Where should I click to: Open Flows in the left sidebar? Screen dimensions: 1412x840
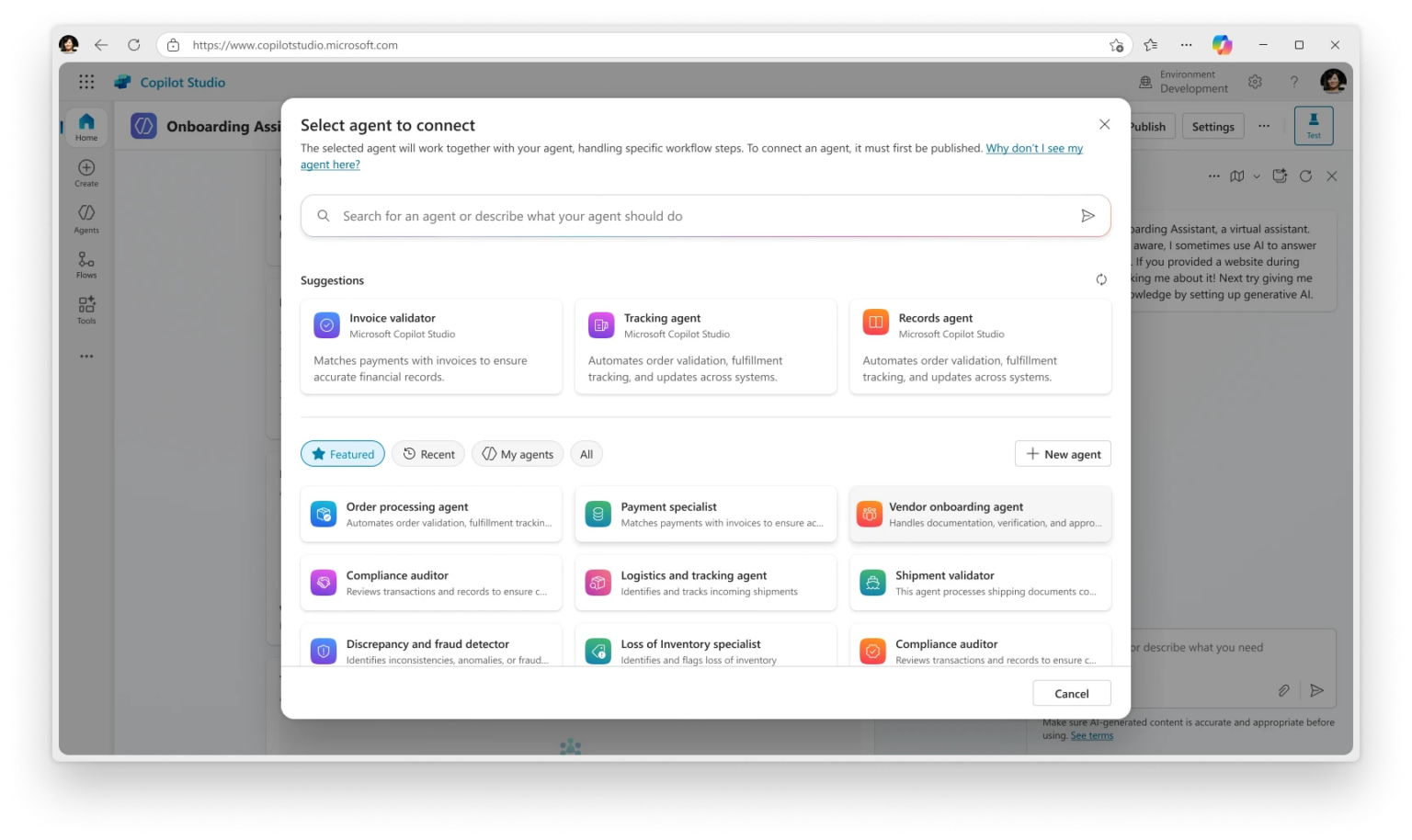click(86, 265)
